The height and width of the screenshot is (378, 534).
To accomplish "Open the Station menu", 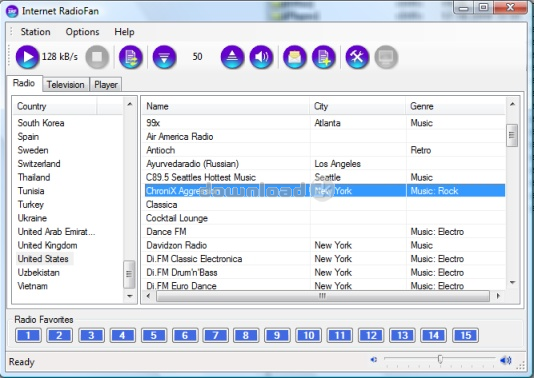I will click(35, 32).
